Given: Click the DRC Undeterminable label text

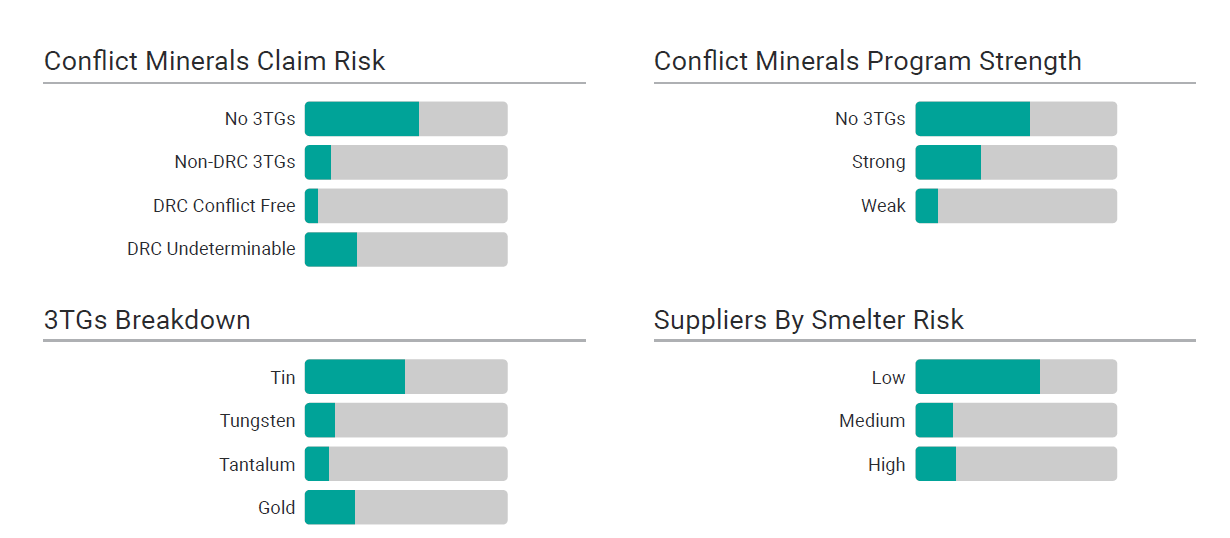Looking at the screenshot, I should click(211, 249).
